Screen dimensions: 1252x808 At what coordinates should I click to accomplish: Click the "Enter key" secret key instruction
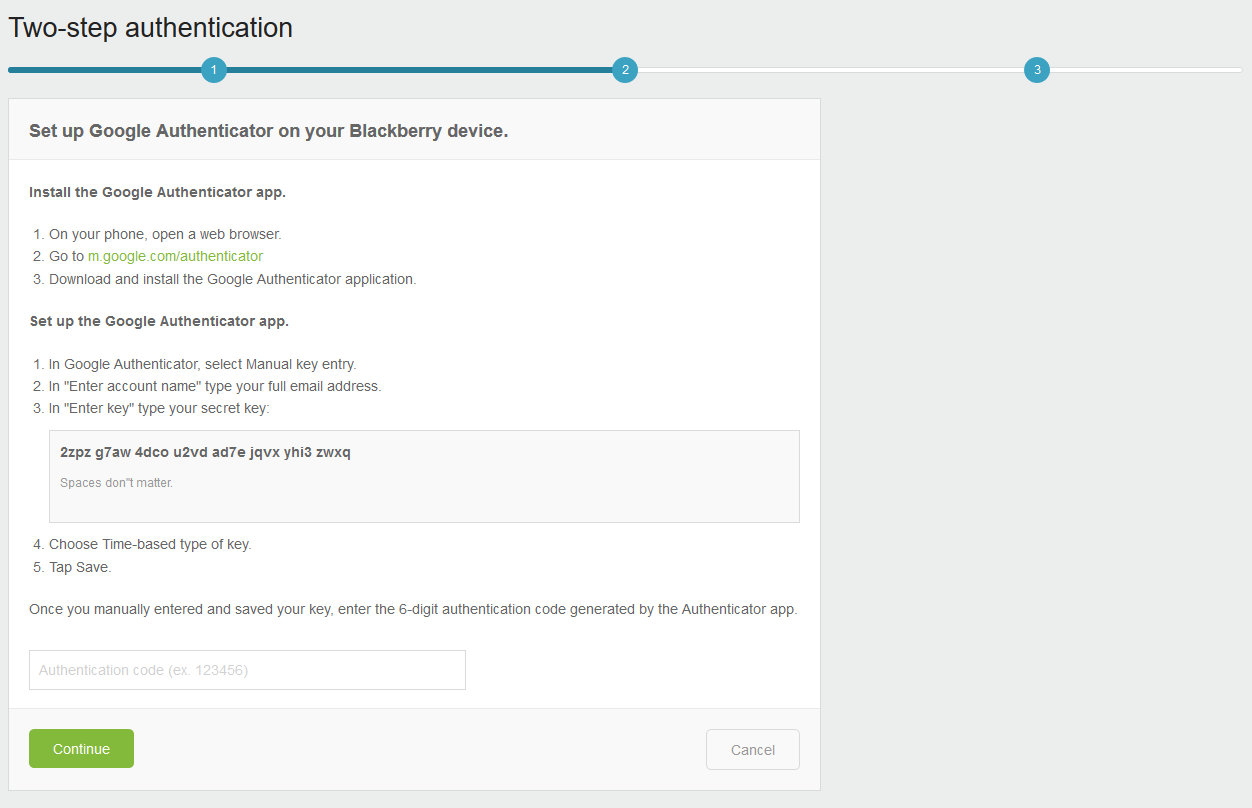pyautogui.click(x=159, y=408)
